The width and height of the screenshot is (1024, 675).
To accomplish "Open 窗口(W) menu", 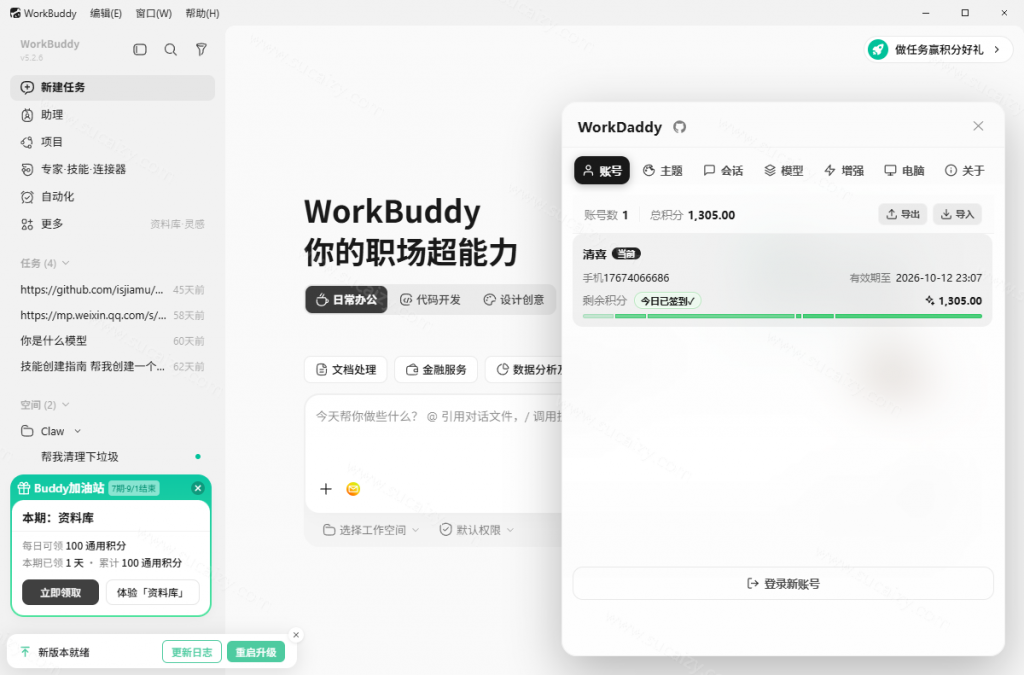I will point(153,13).
